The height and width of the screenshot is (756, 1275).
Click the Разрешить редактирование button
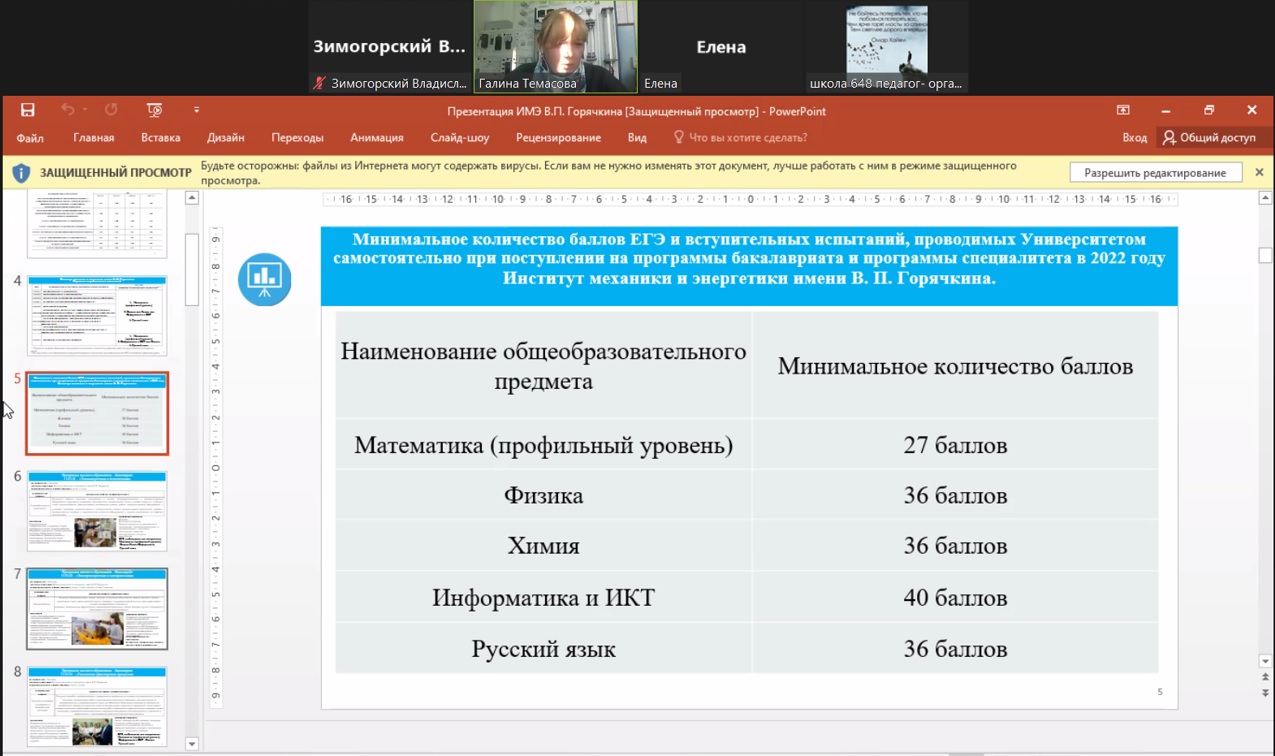pos(1154,173)
